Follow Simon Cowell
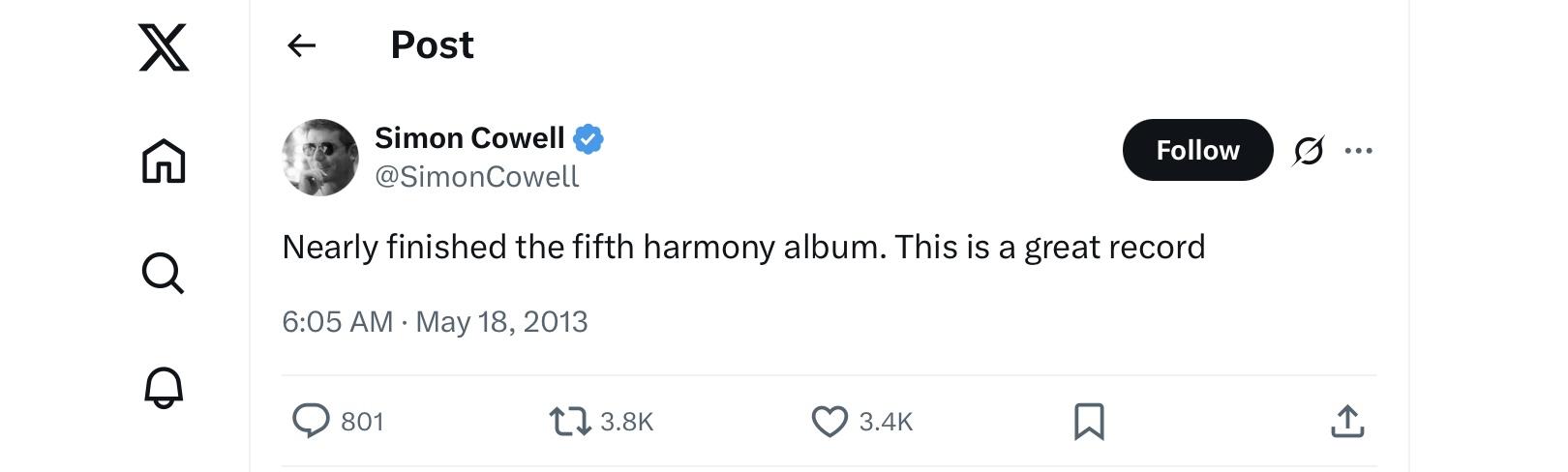 [1197, 150]
